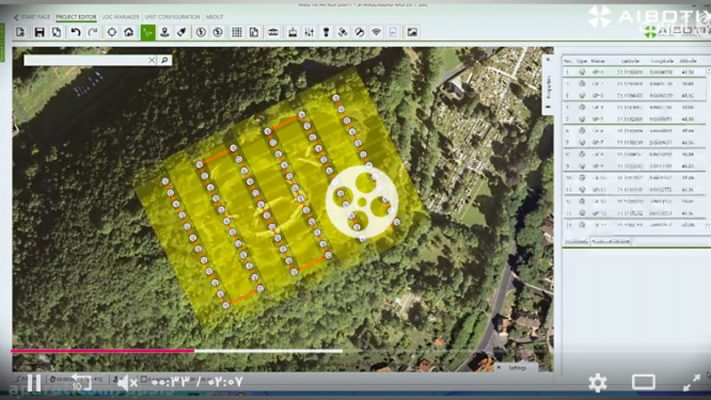Toggle the green highlighted waypoint path tool

click(x=148, y=32)
